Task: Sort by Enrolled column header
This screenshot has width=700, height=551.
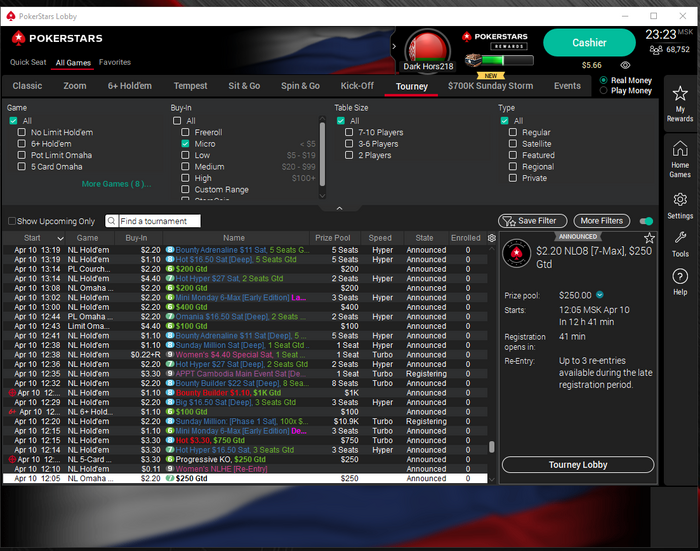Action: [466, 238]
